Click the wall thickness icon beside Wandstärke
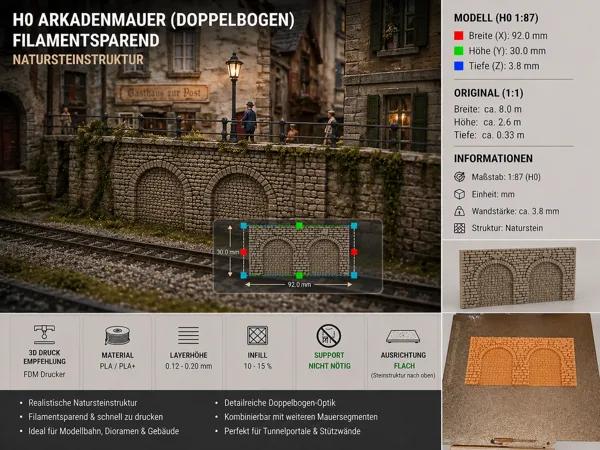 [x=459, y=211]
